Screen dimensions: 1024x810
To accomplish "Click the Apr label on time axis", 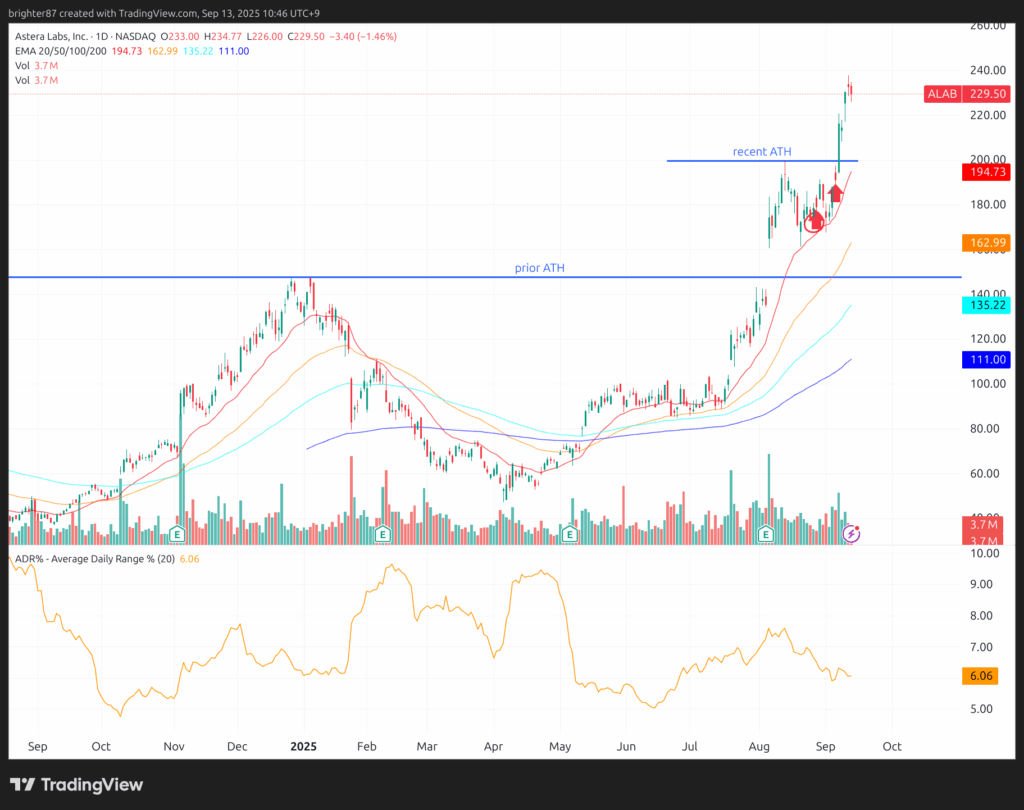I will tap(493, 746).
